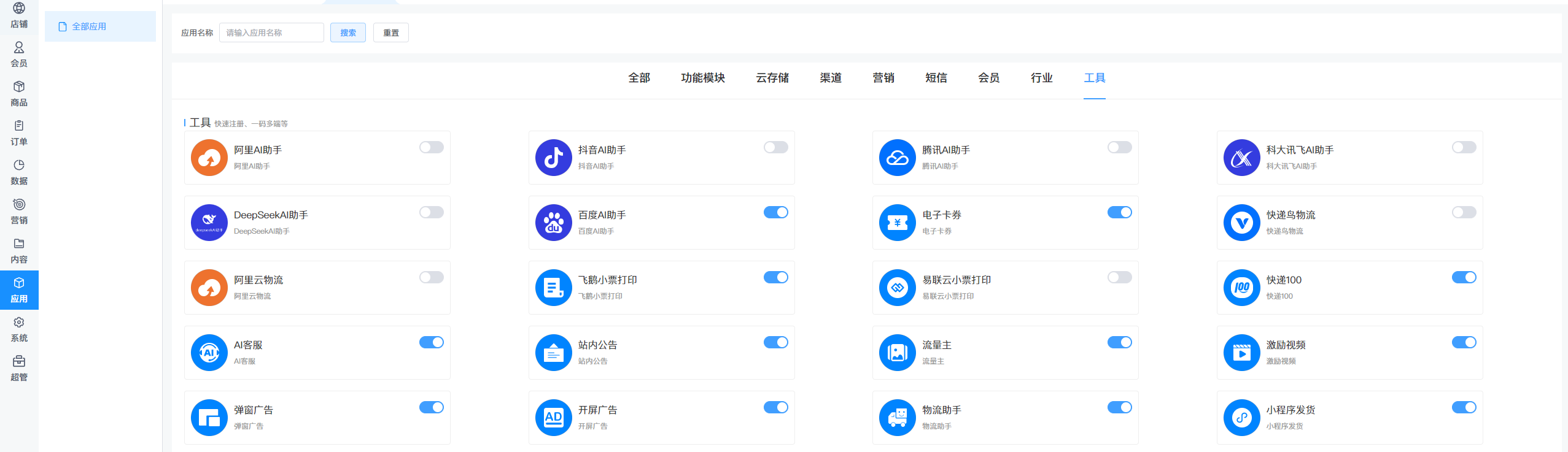
Task: Select the 营销 category tab
Action: click(x=883, y=78)
